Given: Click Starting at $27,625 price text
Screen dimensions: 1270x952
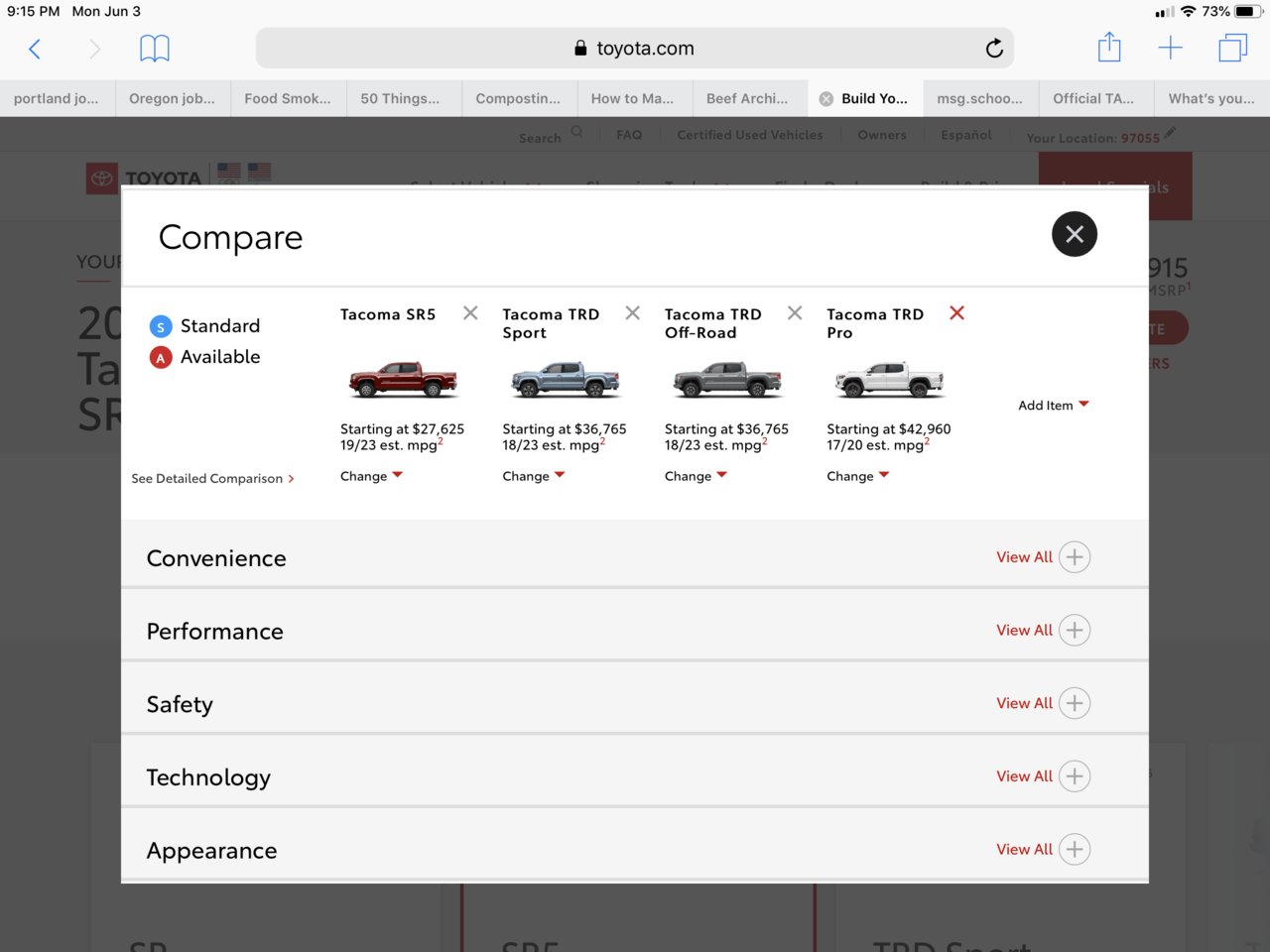Looking at the screenshot, I should point(402,429).
